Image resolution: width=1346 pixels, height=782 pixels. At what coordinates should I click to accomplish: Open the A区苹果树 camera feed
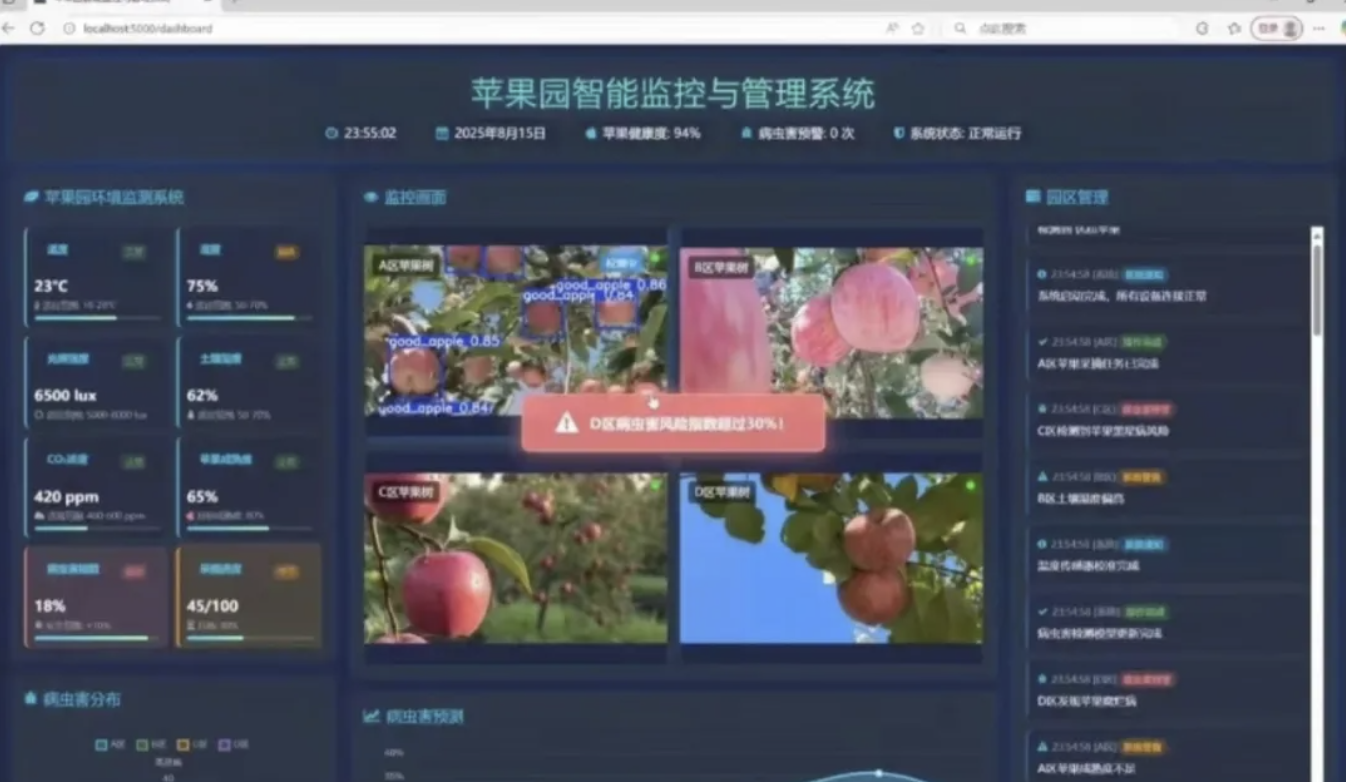pyautogui.click(x=516, y=331)
